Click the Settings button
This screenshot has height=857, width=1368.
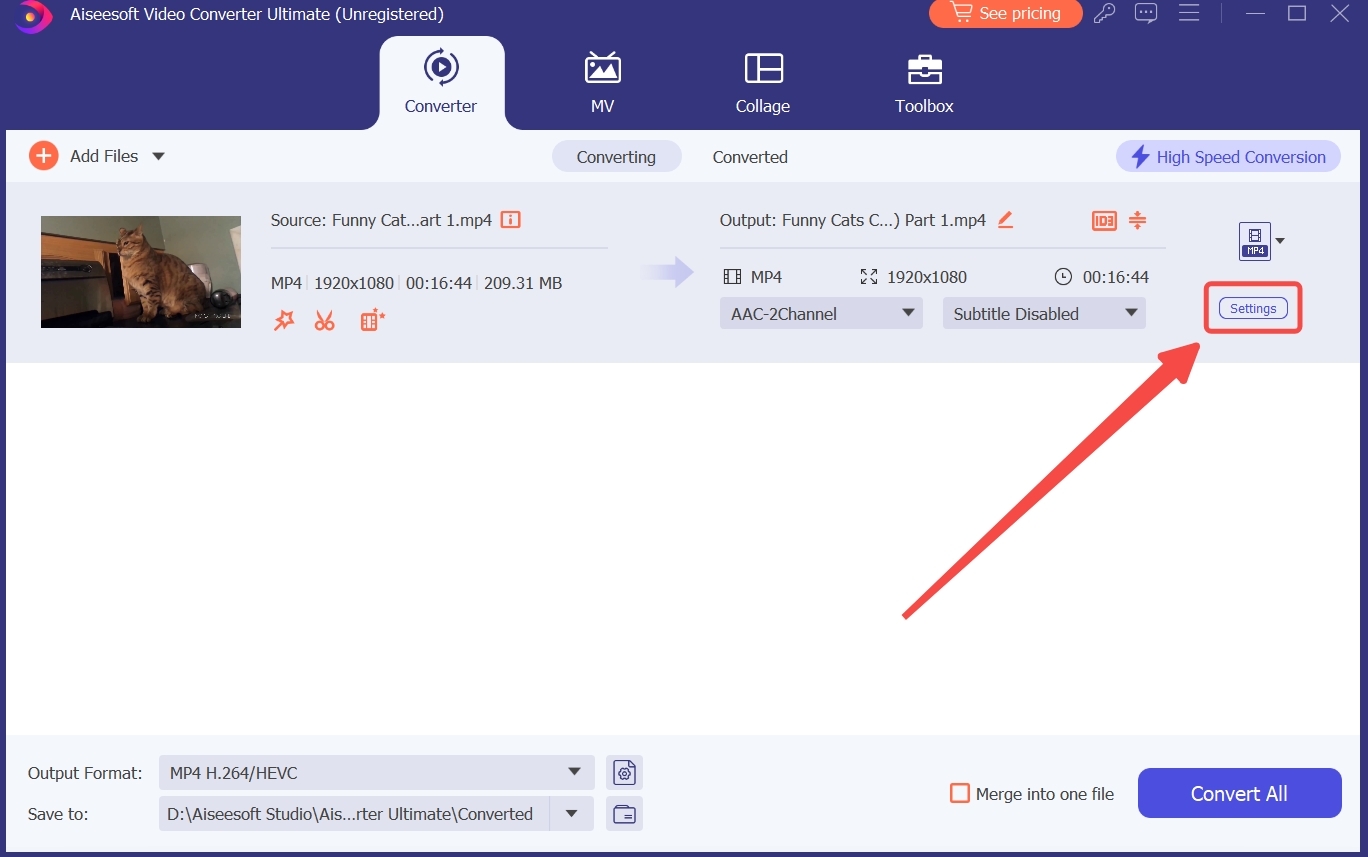pos(1253,309)
